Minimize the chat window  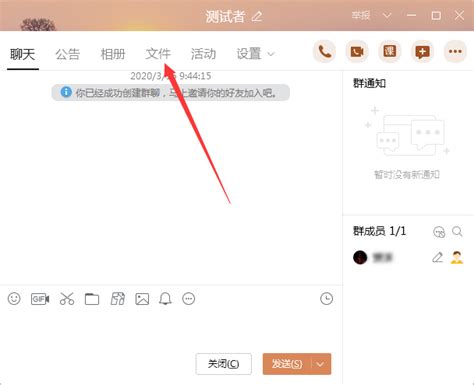click(x=411, y=15)
